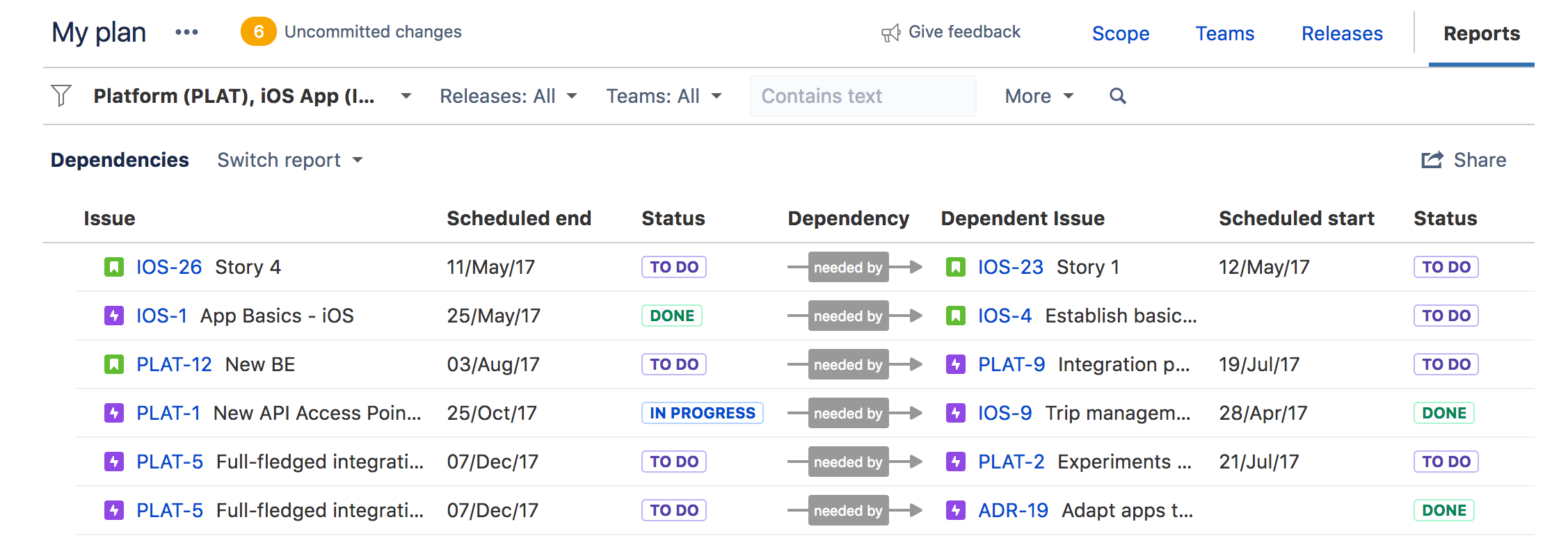
Task: Click the My plan title
Action: [99, 33]
